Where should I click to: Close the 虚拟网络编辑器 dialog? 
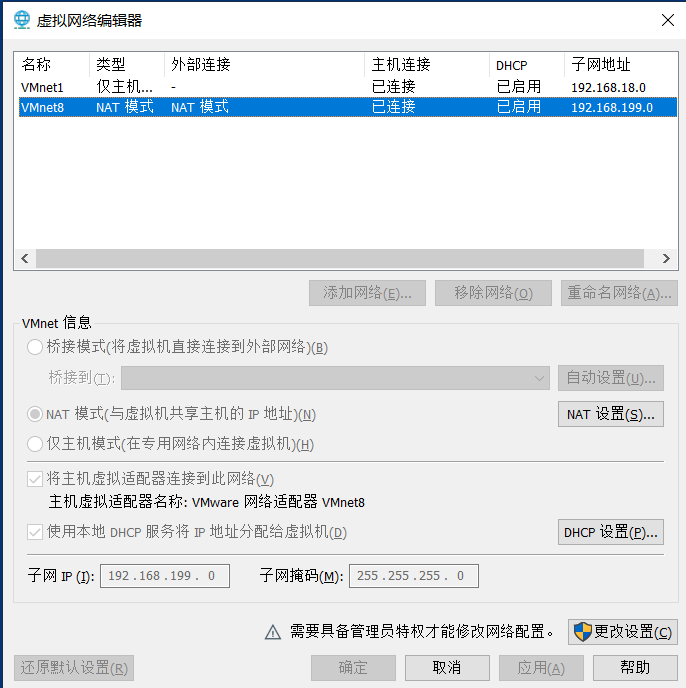(668, 20)
